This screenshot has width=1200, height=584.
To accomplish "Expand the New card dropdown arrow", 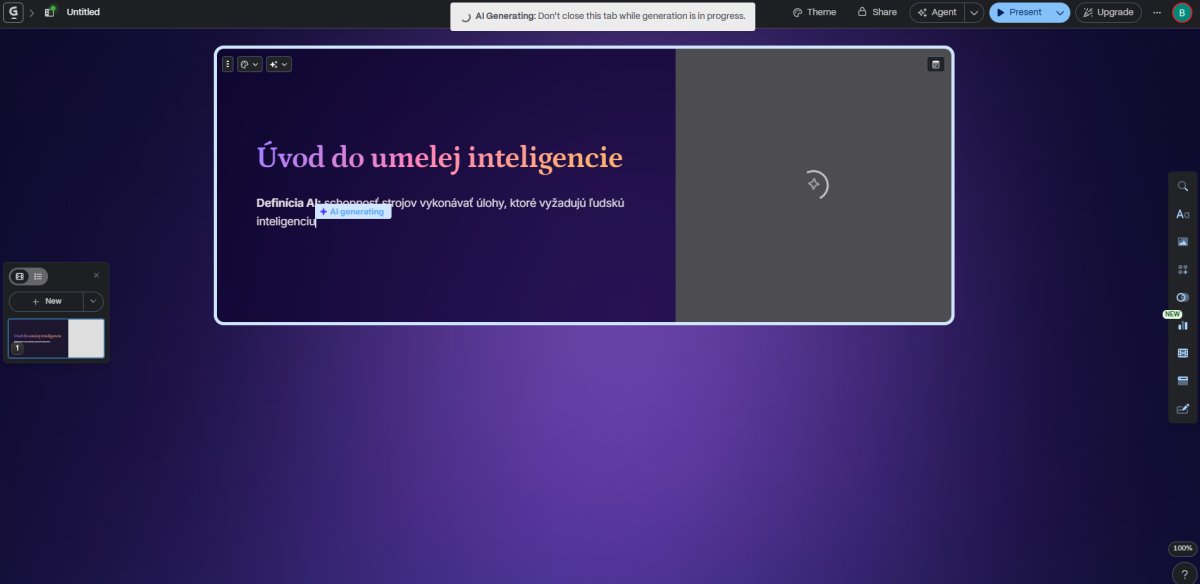I will [93, 301].
